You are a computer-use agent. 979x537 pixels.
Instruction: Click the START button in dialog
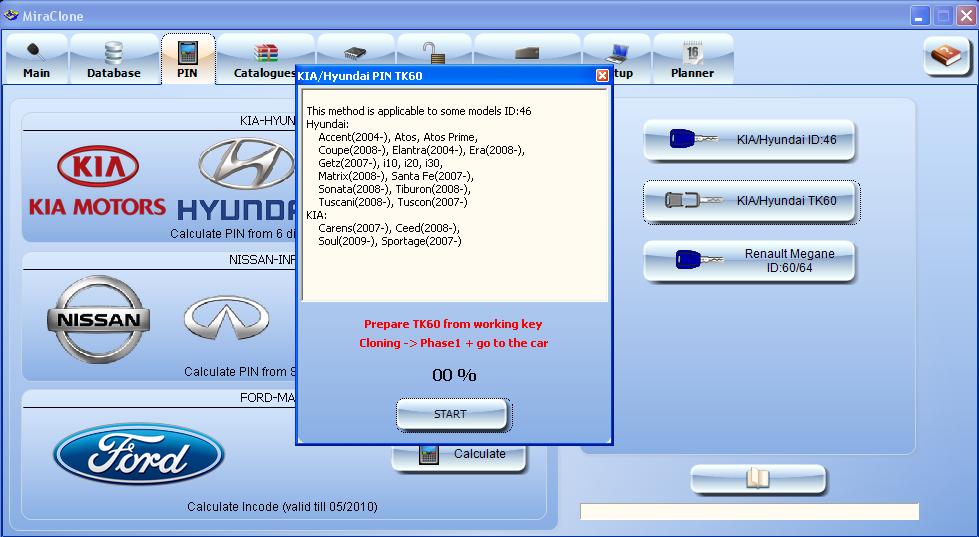point(451,414)
